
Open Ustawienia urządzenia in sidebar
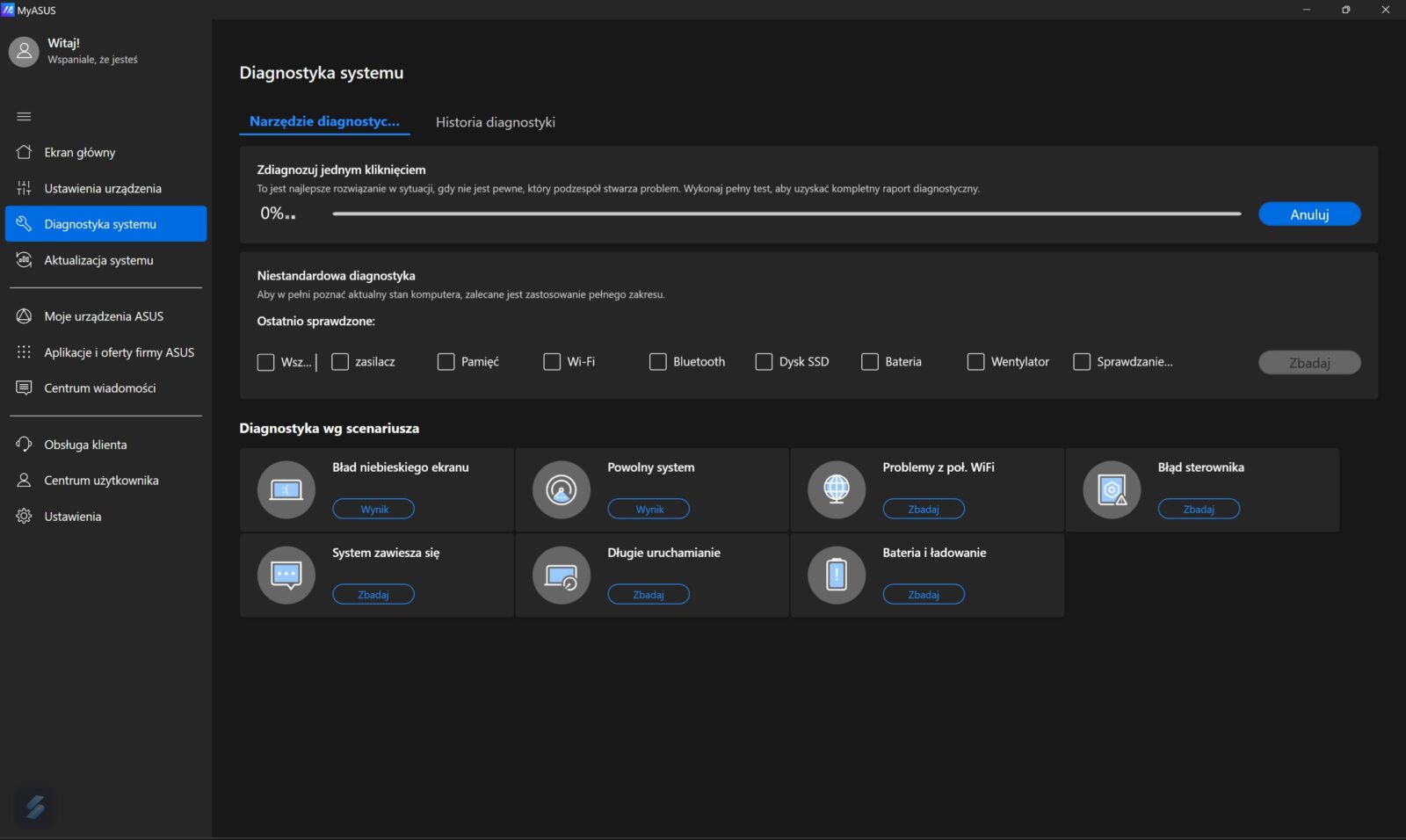pyautogui.click(x=103, y=188)
